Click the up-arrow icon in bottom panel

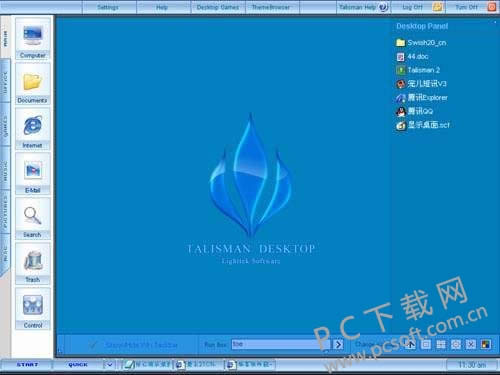(x=411, y=344)
